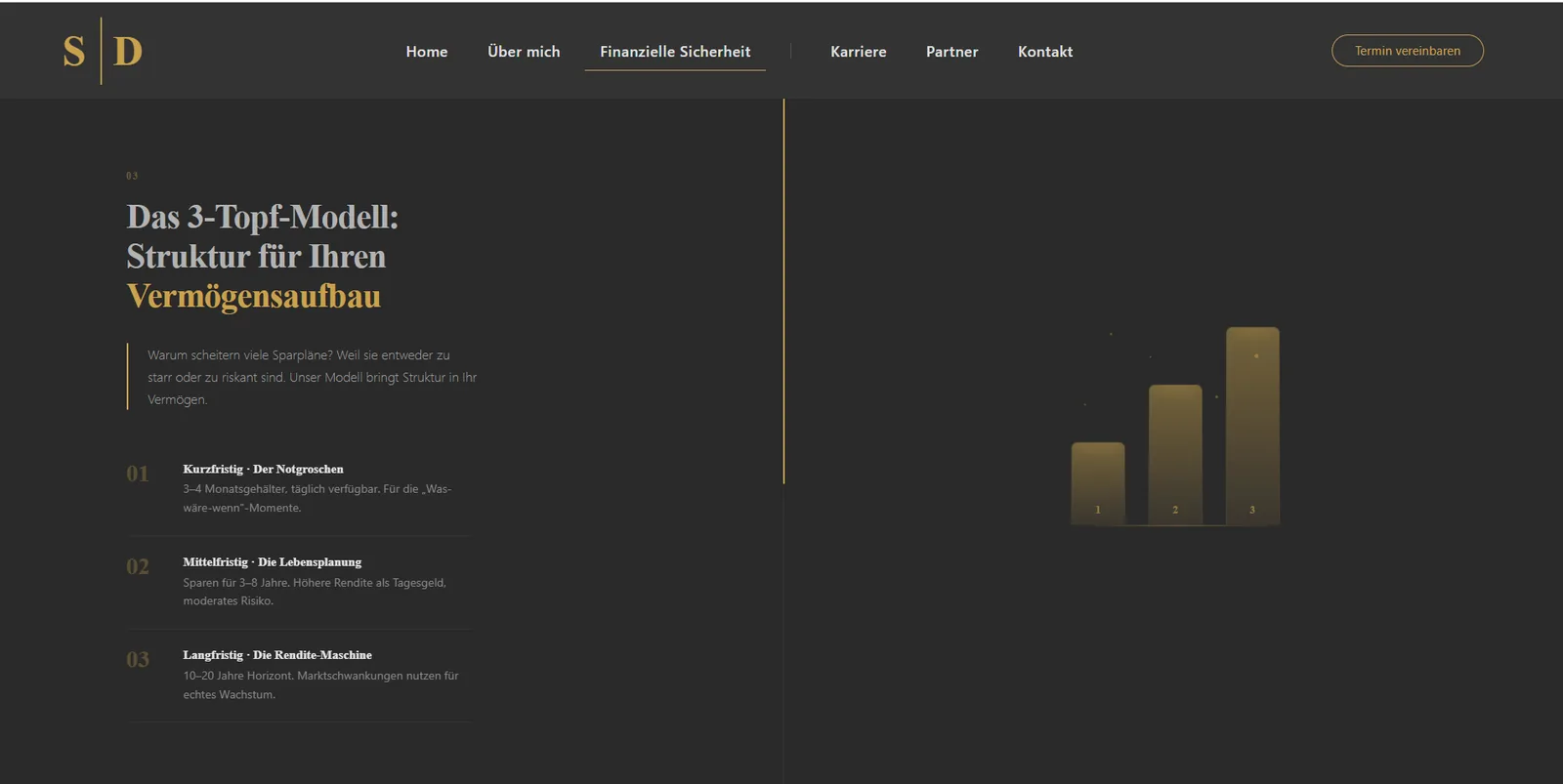Image resolution: width=1563 pixels, height=784 pixels.
Task: Select the Langfristig · Die Rendite-Maschine item
Action: click(x=300, y=675)
